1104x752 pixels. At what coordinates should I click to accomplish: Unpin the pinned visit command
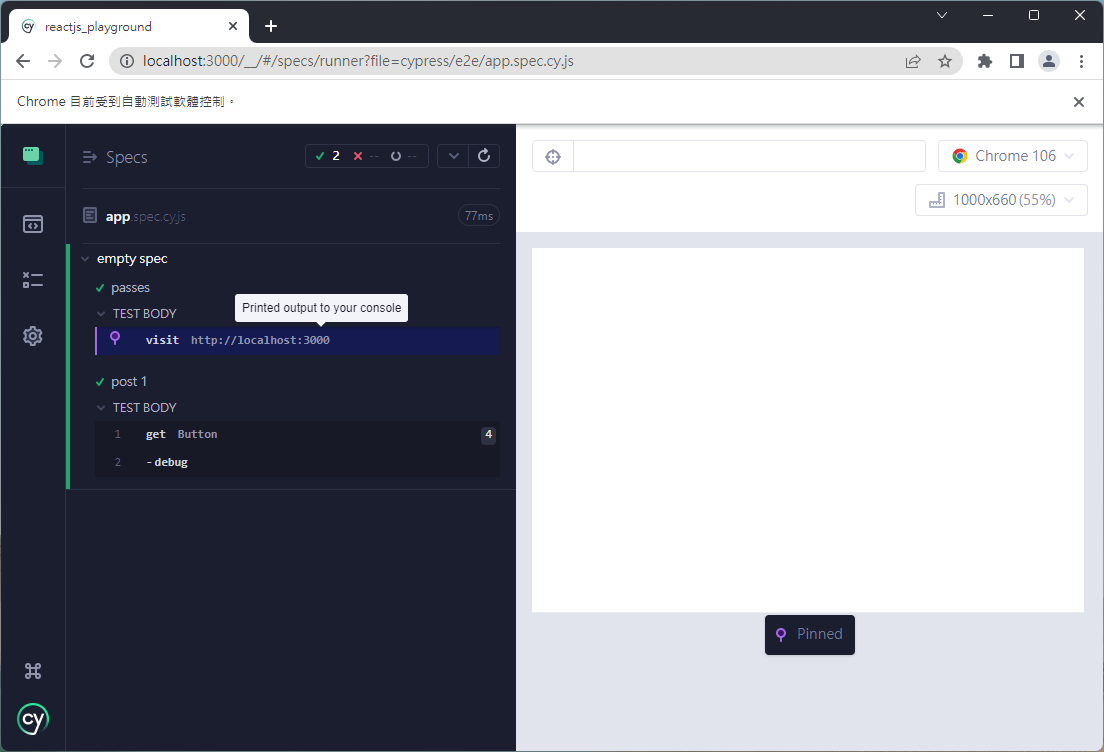(x=115, y=339)
